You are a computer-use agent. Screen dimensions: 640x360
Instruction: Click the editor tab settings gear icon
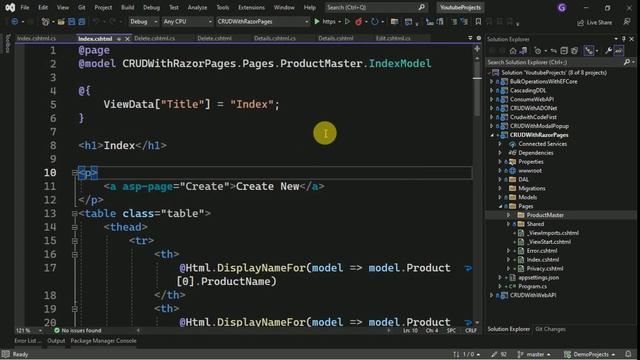[x=479, y=38]
